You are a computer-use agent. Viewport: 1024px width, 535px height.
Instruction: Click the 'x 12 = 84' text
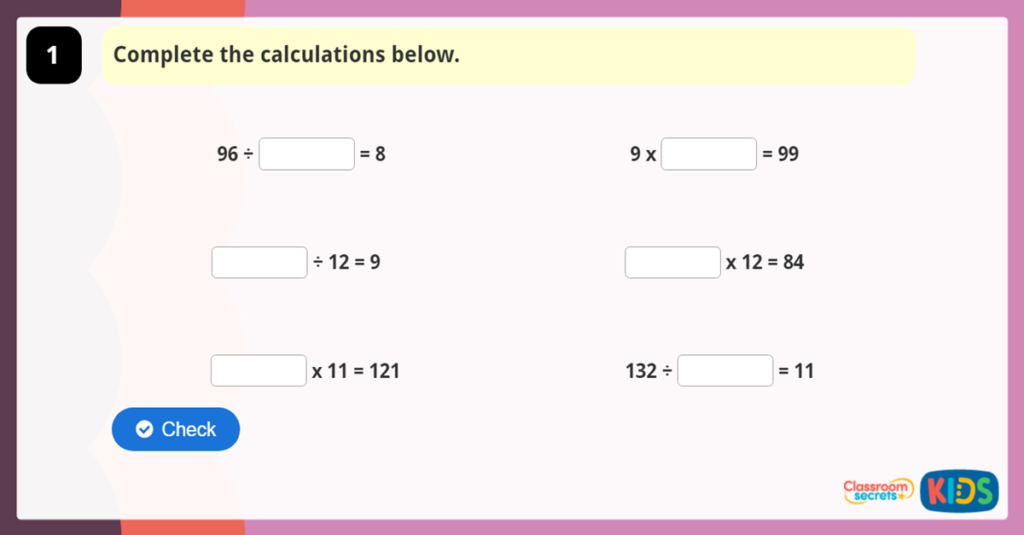click(765, 262)
